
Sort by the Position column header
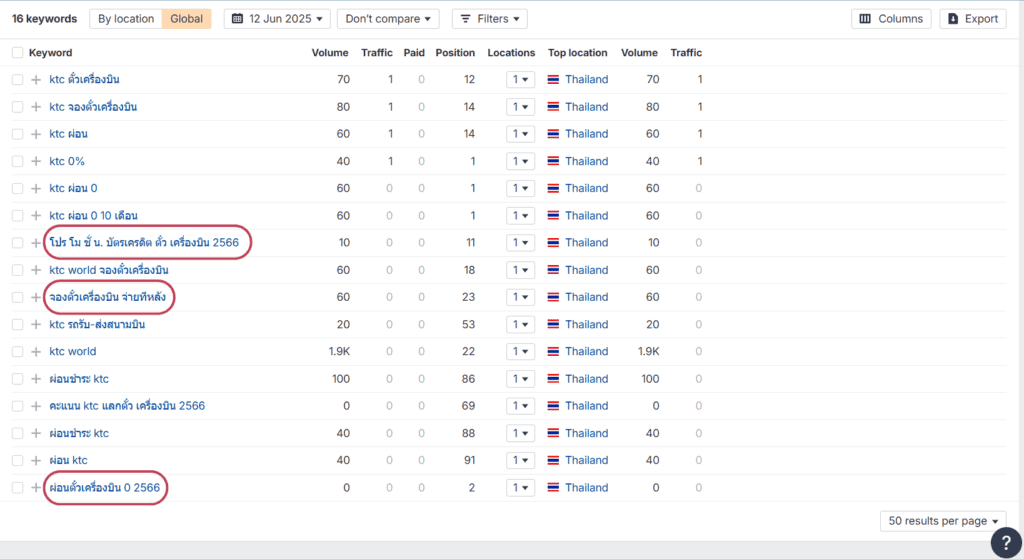tap(455, 53)
